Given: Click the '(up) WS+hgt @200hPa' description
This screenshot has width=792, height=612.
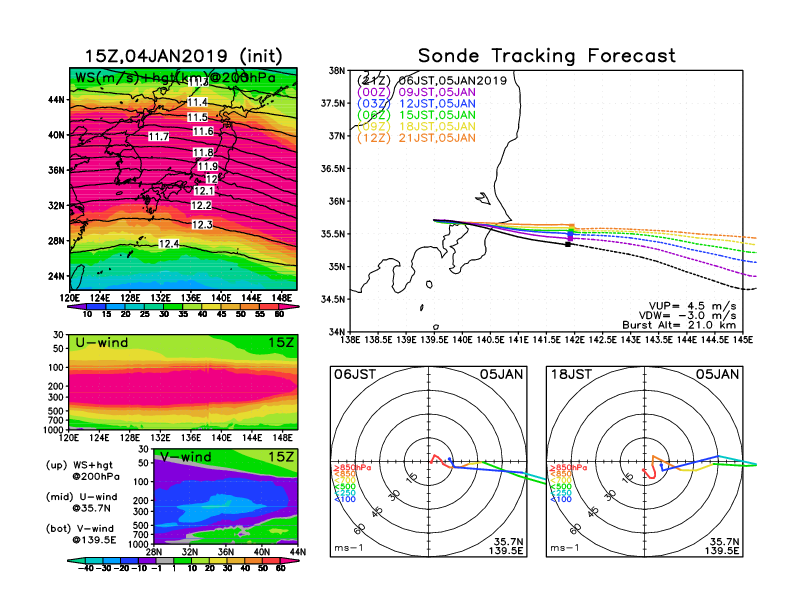Looking at the screenshot, I should (x=83, y=470).
